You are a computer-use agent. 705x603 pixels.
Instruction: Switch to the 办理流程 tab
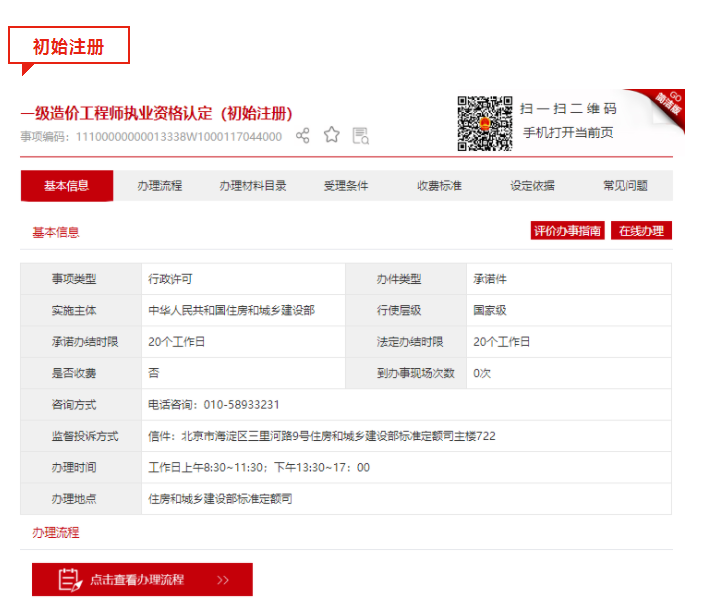click(160, 186)
